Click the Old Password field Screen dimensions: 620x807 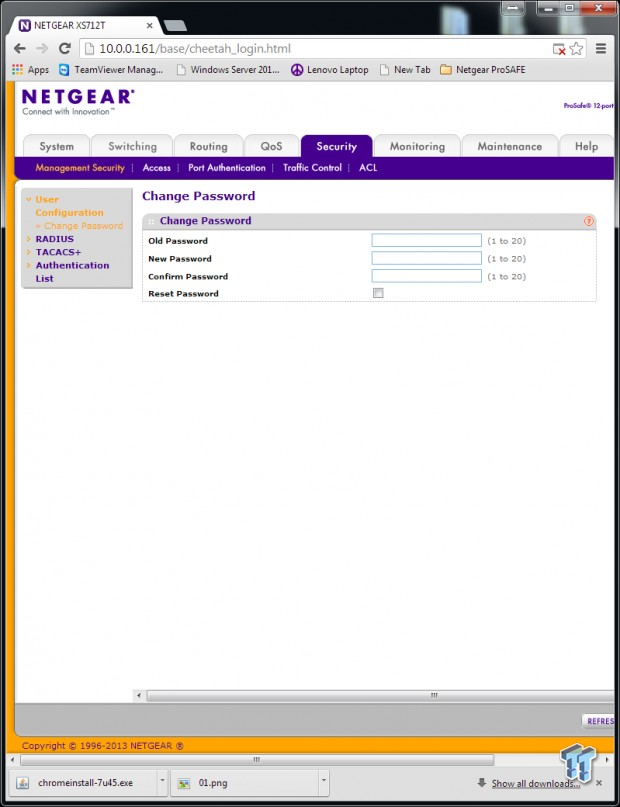(x=427, y=240)
